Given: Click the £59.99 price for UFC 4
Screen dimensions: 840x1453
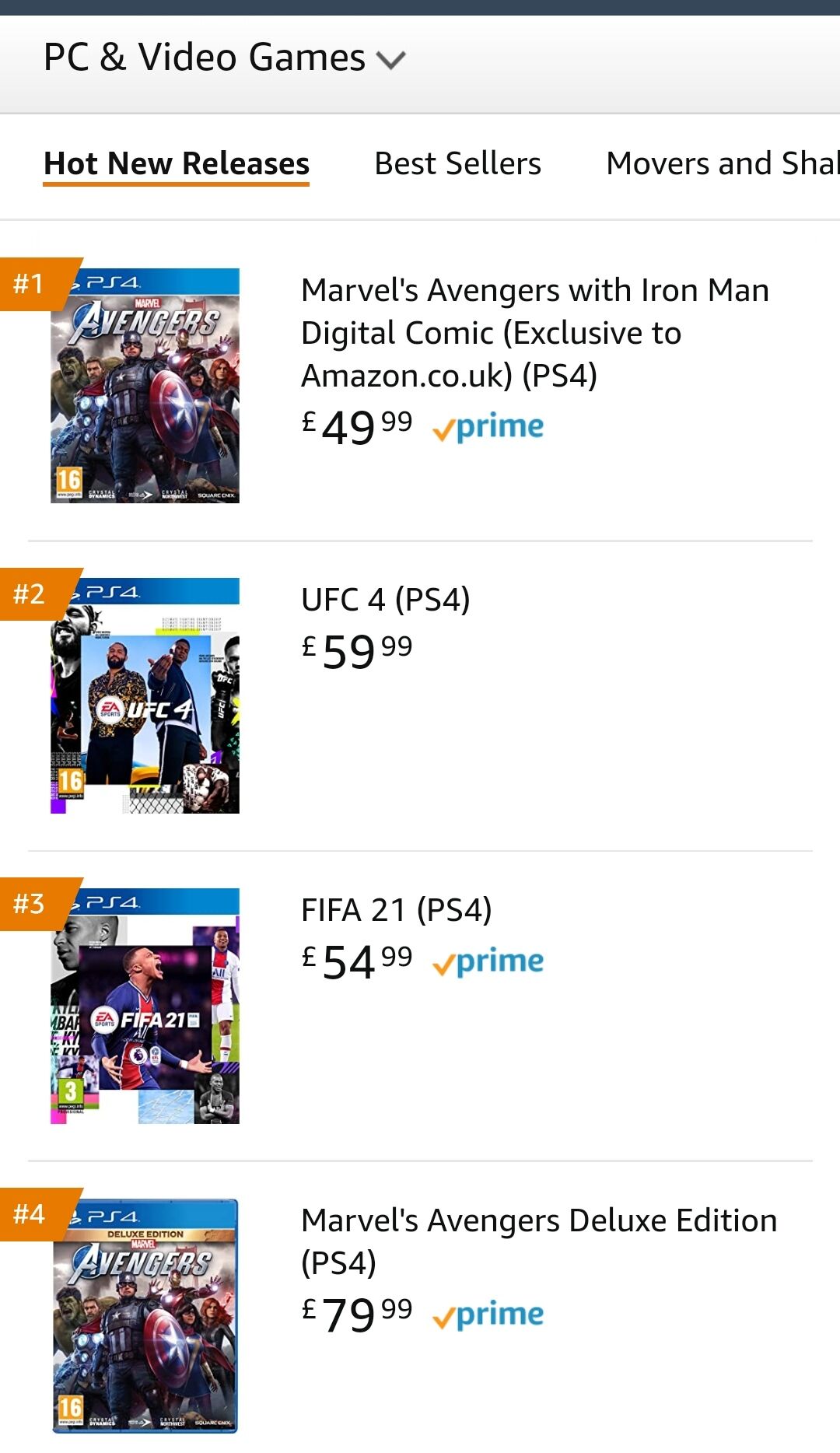Looking at the screenshot, I should [x=357, y=651].
